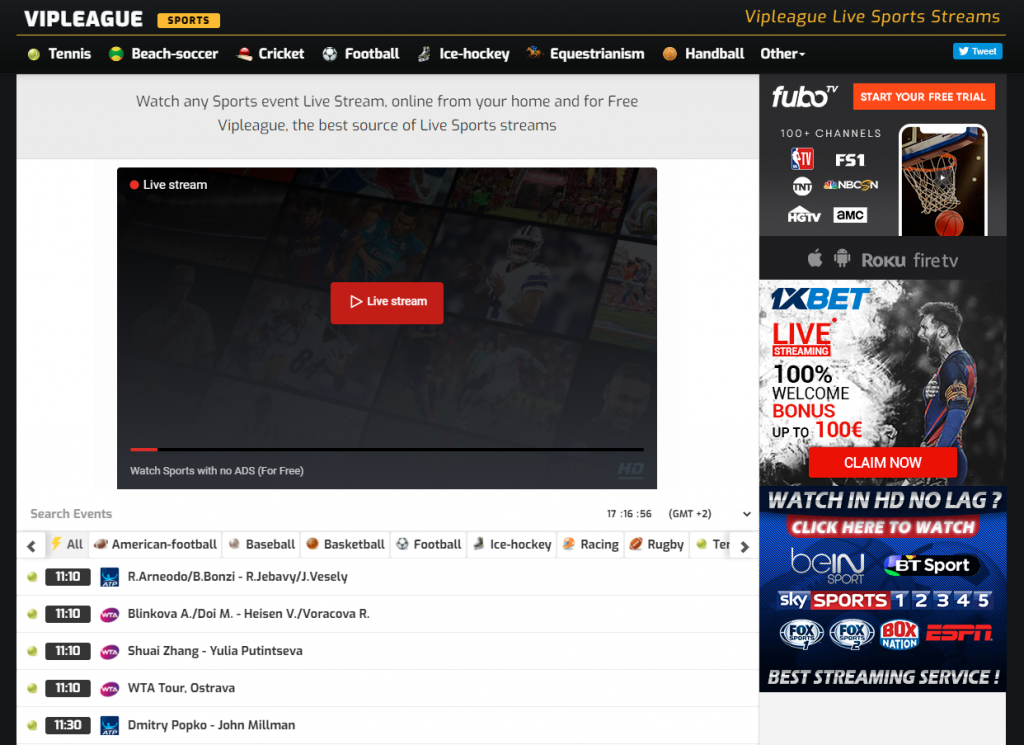Select the Ice-hockey tab in events filter

[513, 545]
